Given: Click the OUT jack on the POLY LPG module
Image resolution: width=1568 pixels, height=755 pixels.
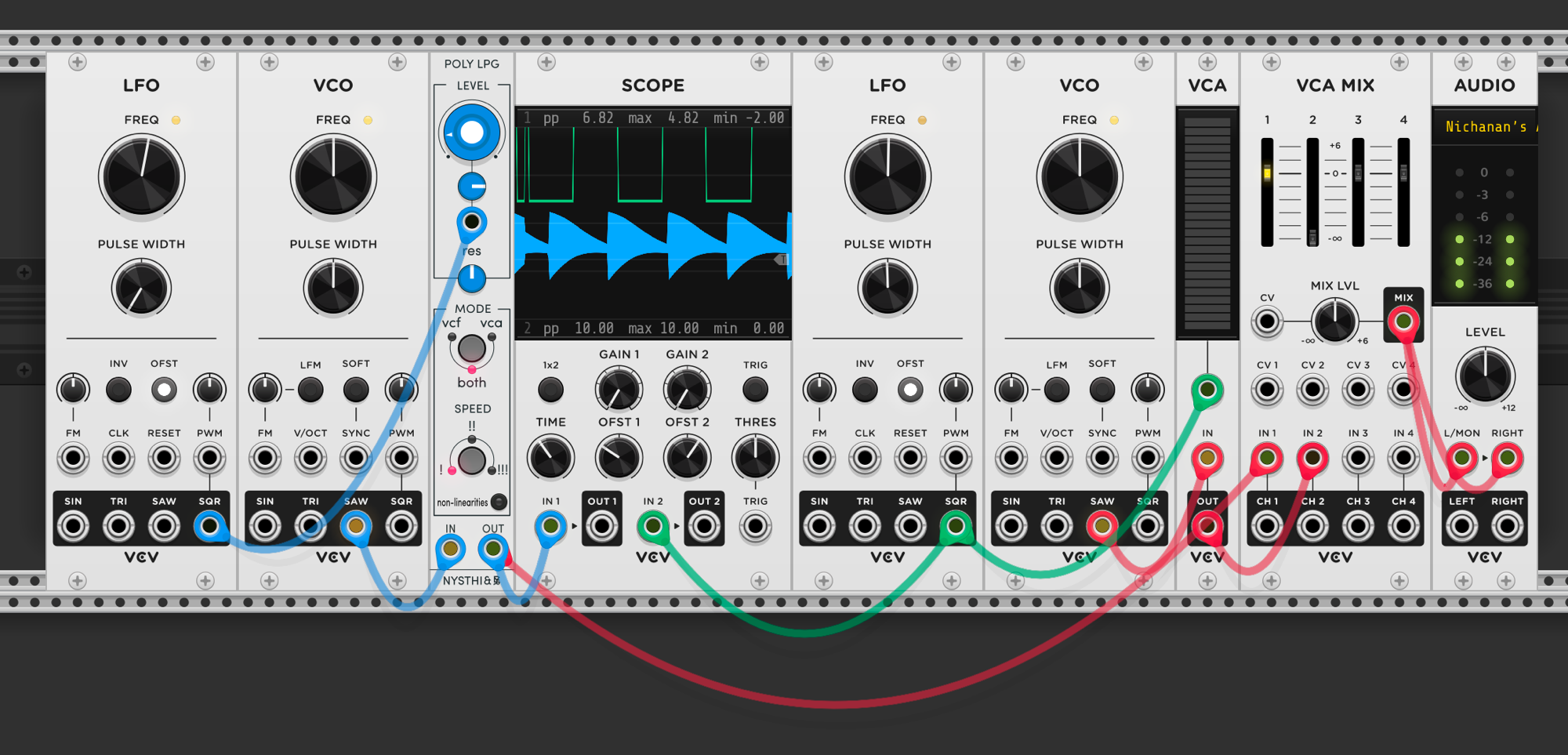Looking at the screenshot, I should [492, 549].
